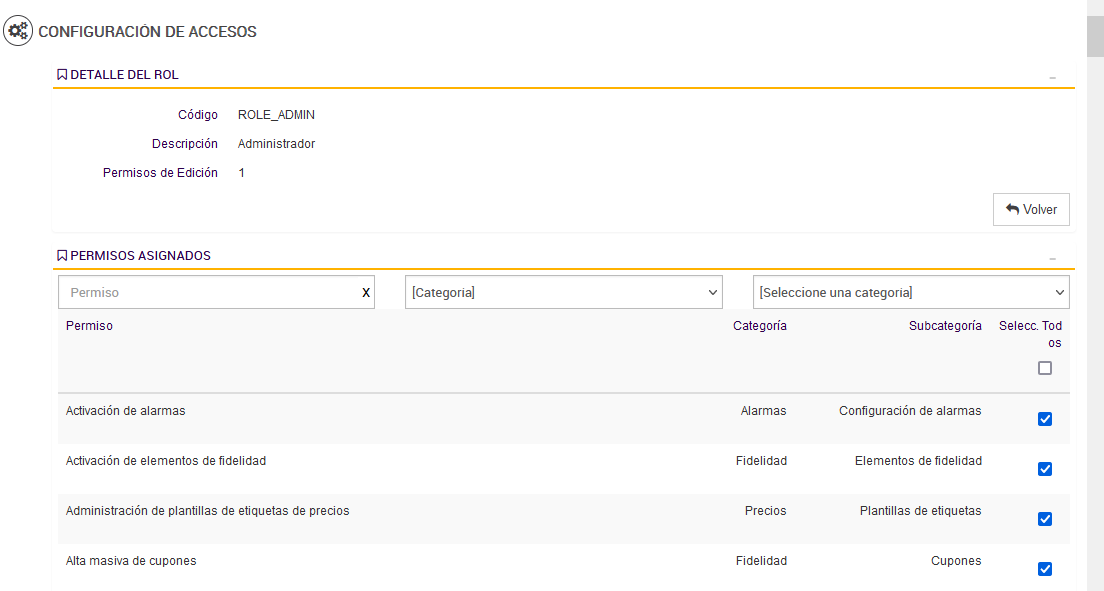
Task: Click the bookmark icon beside Detalle del Rol
Action: click(62, 75)
